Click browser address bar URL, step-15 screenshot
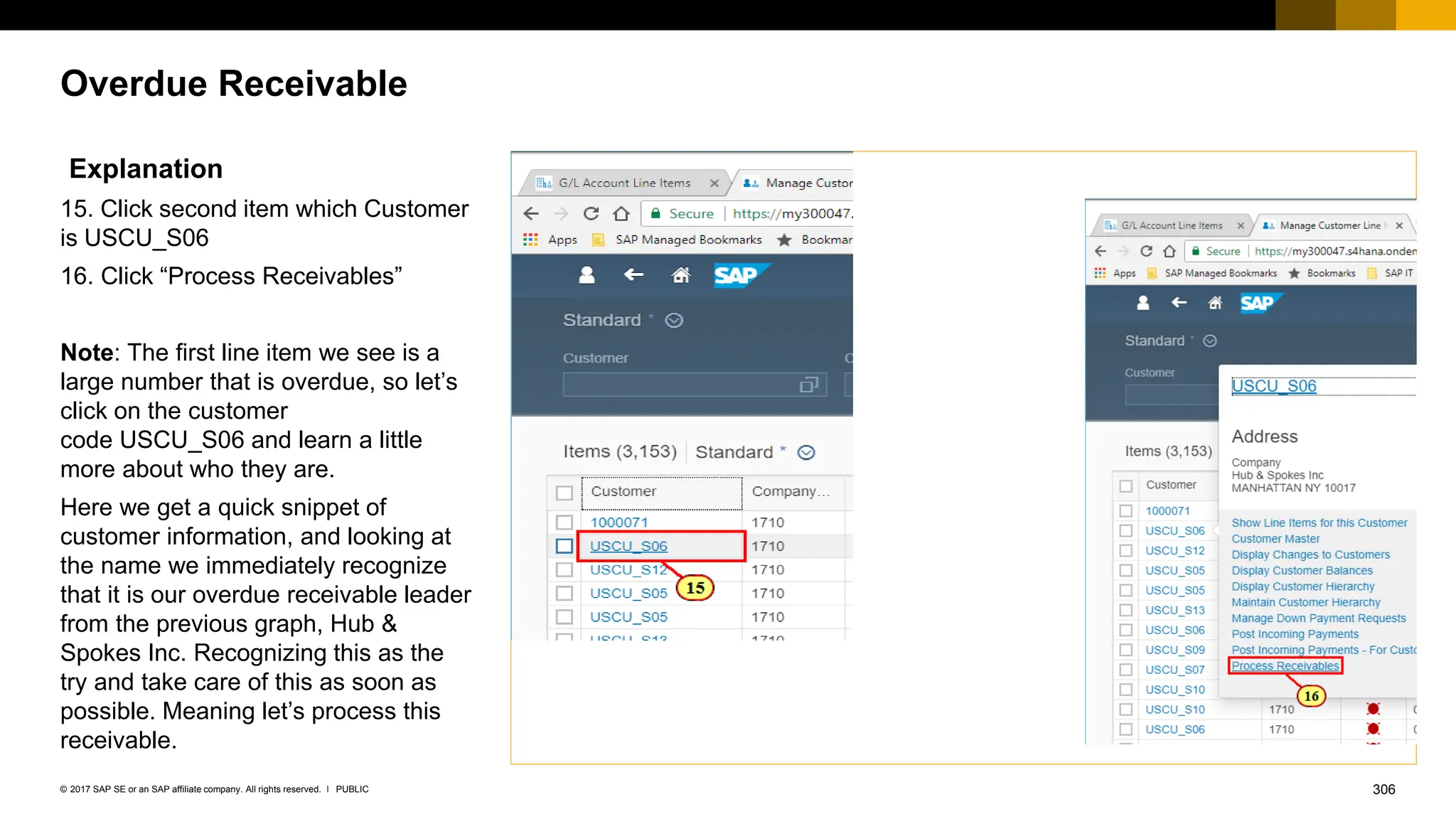The width and height of the screenshot is (1456, 819). pos(793,213)
